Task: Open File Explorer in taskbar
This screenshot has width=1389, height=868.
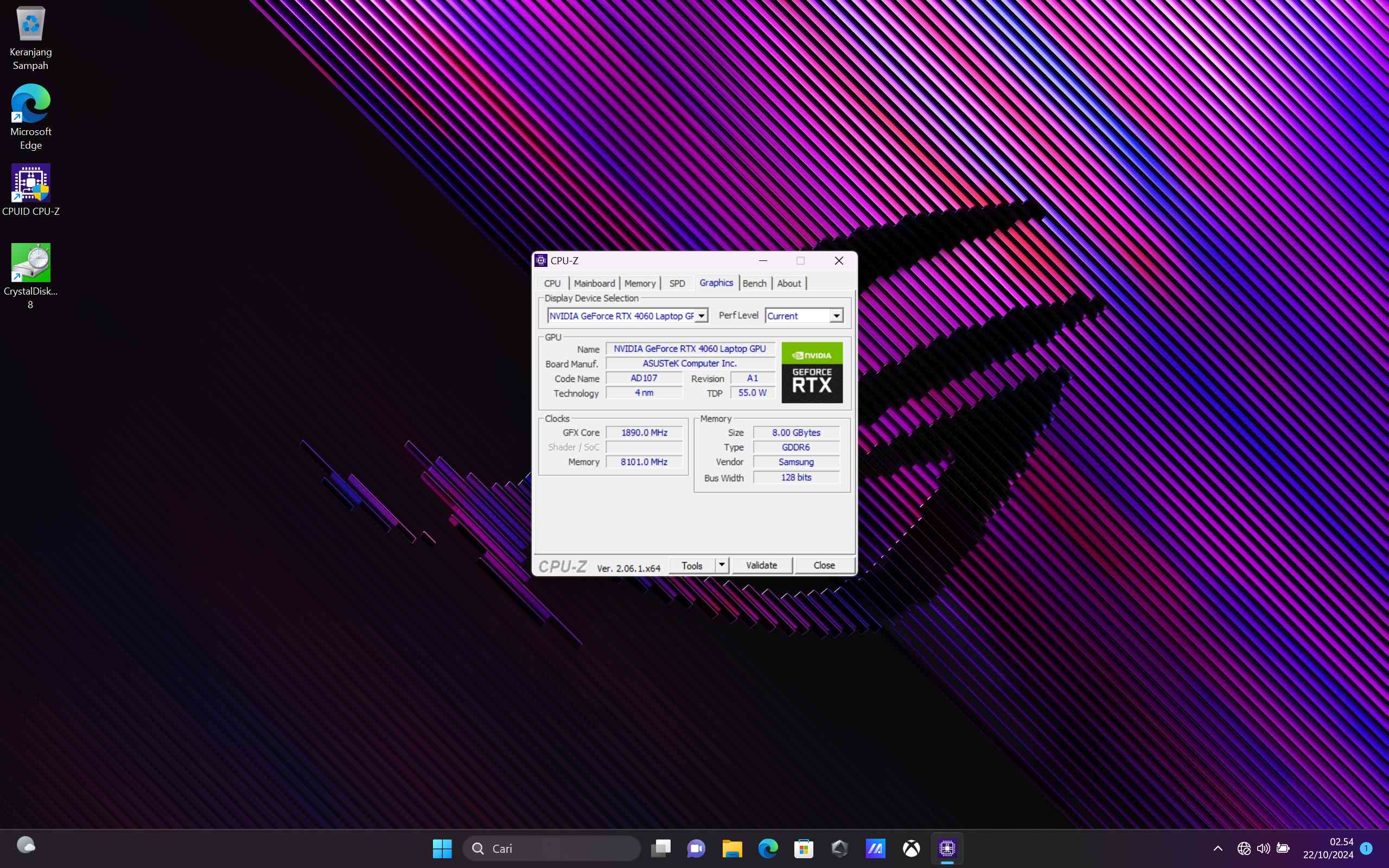Action: [x=732, y=848]
